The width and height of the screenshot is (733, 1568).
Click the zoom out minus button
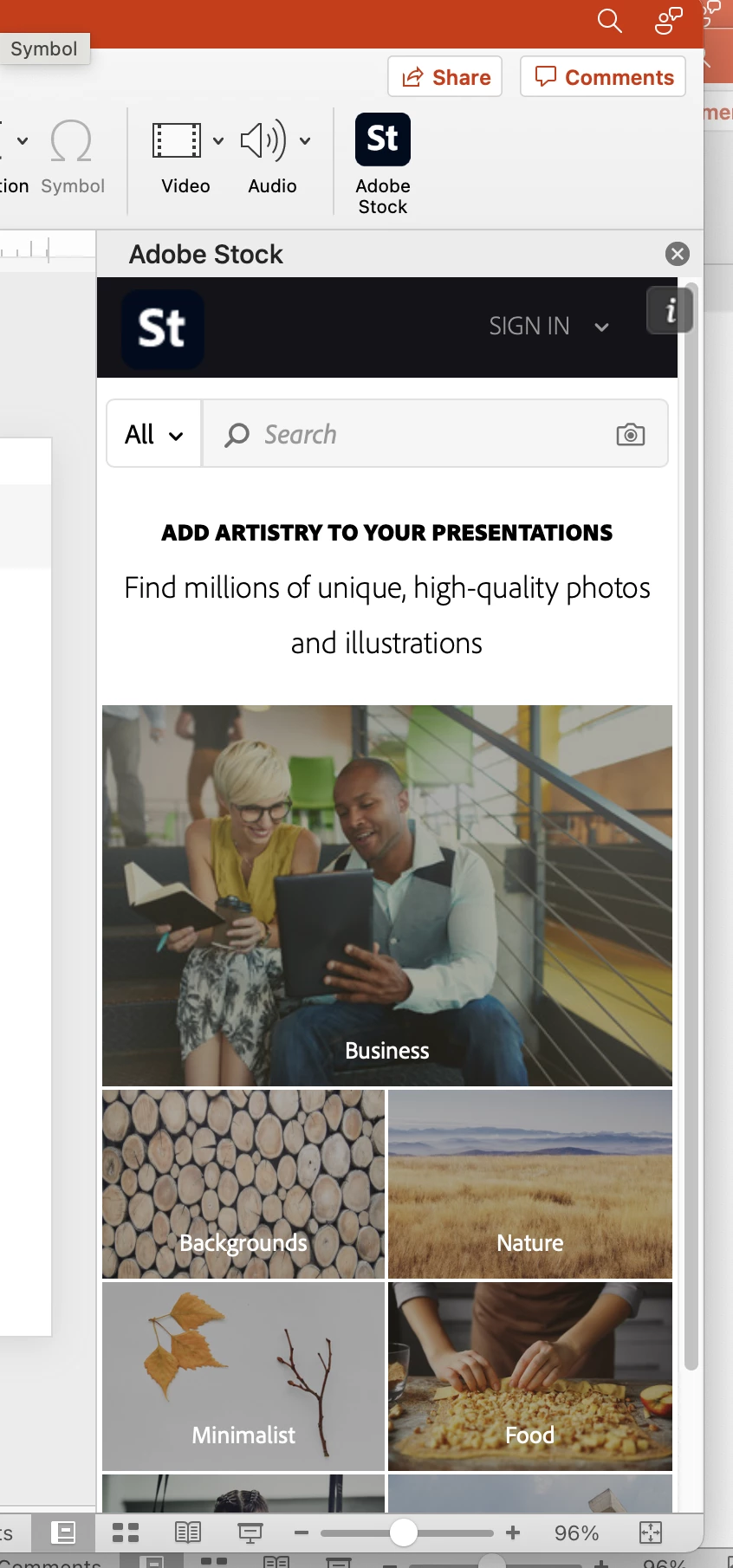point(302,1532)
